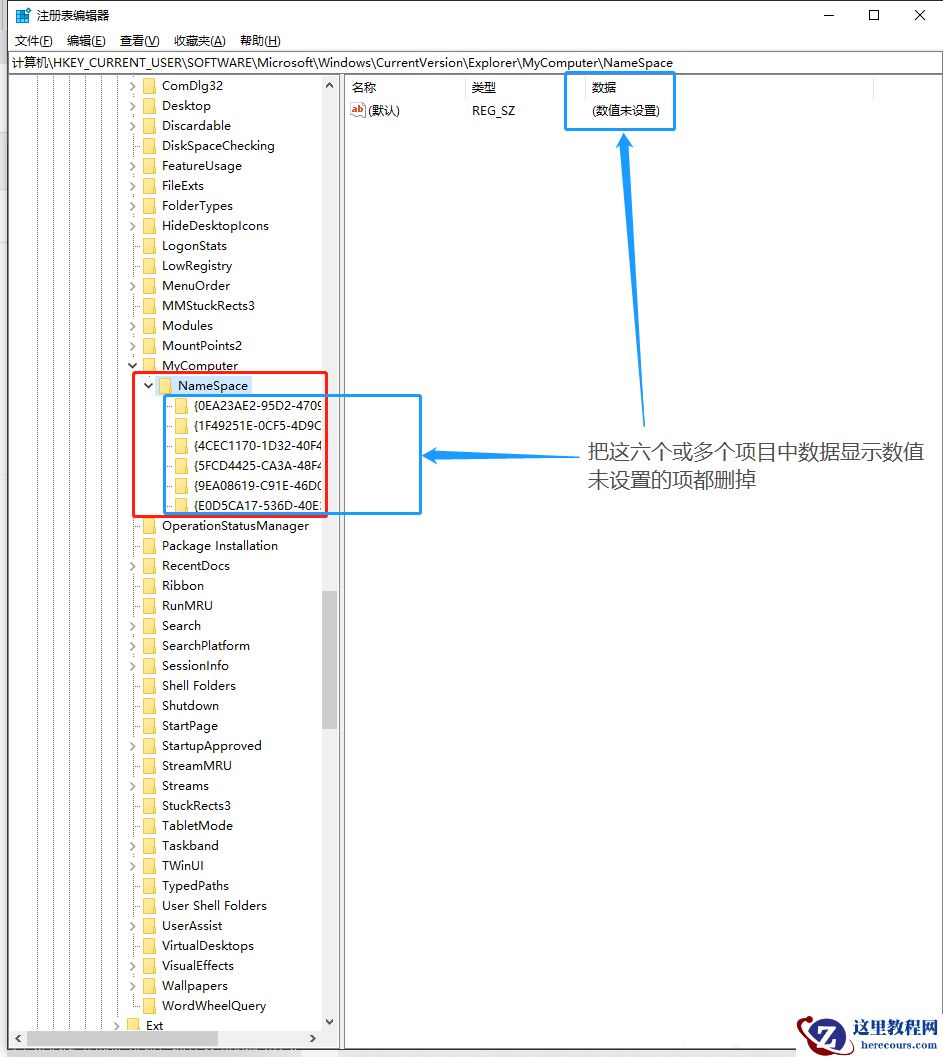Collapse the NameSpace key
This screenshot has height=1057, width=943.
tap(148, 385)
